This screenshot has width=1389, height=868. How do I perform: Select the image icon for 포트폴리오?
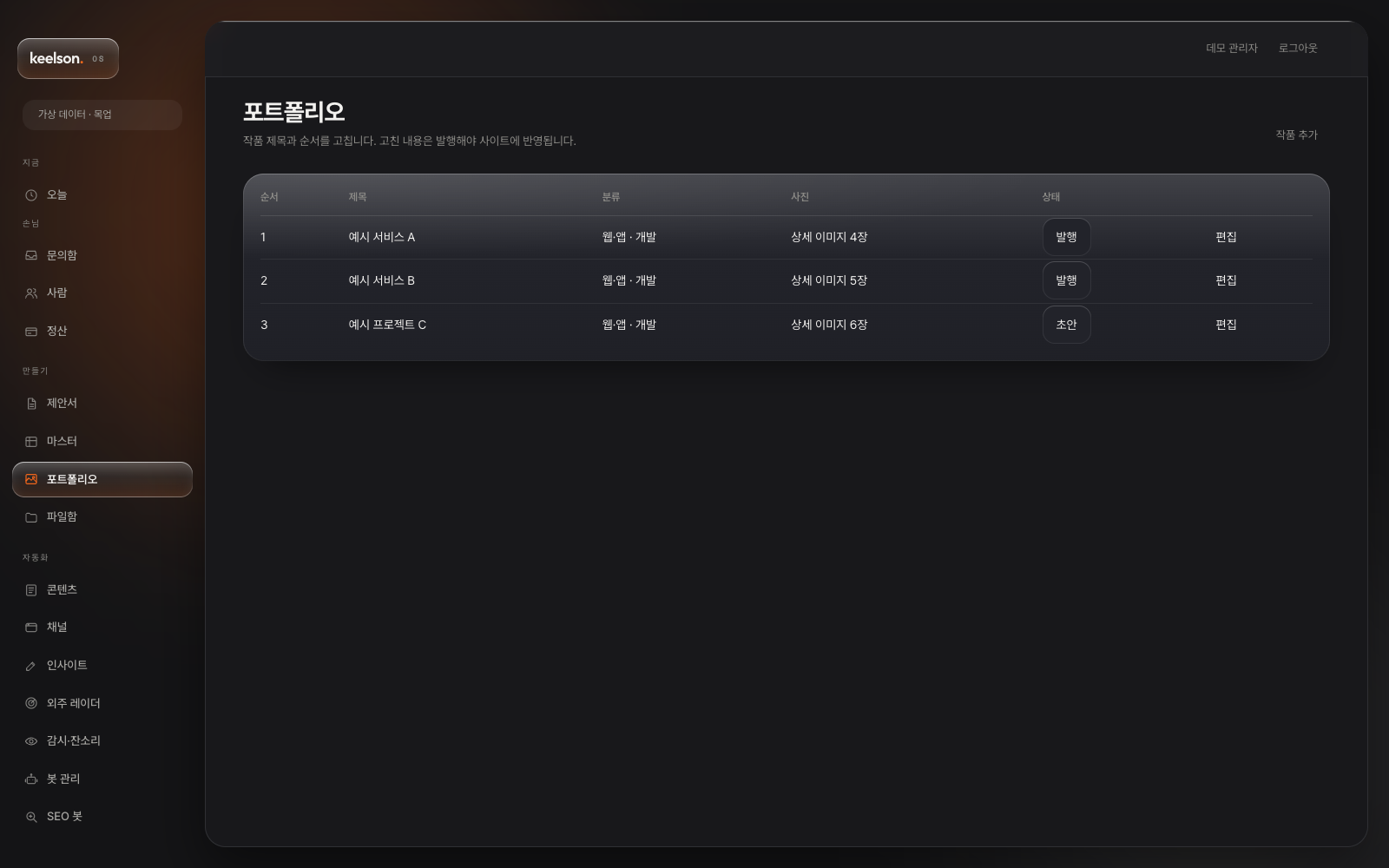[x=31, y=479]
